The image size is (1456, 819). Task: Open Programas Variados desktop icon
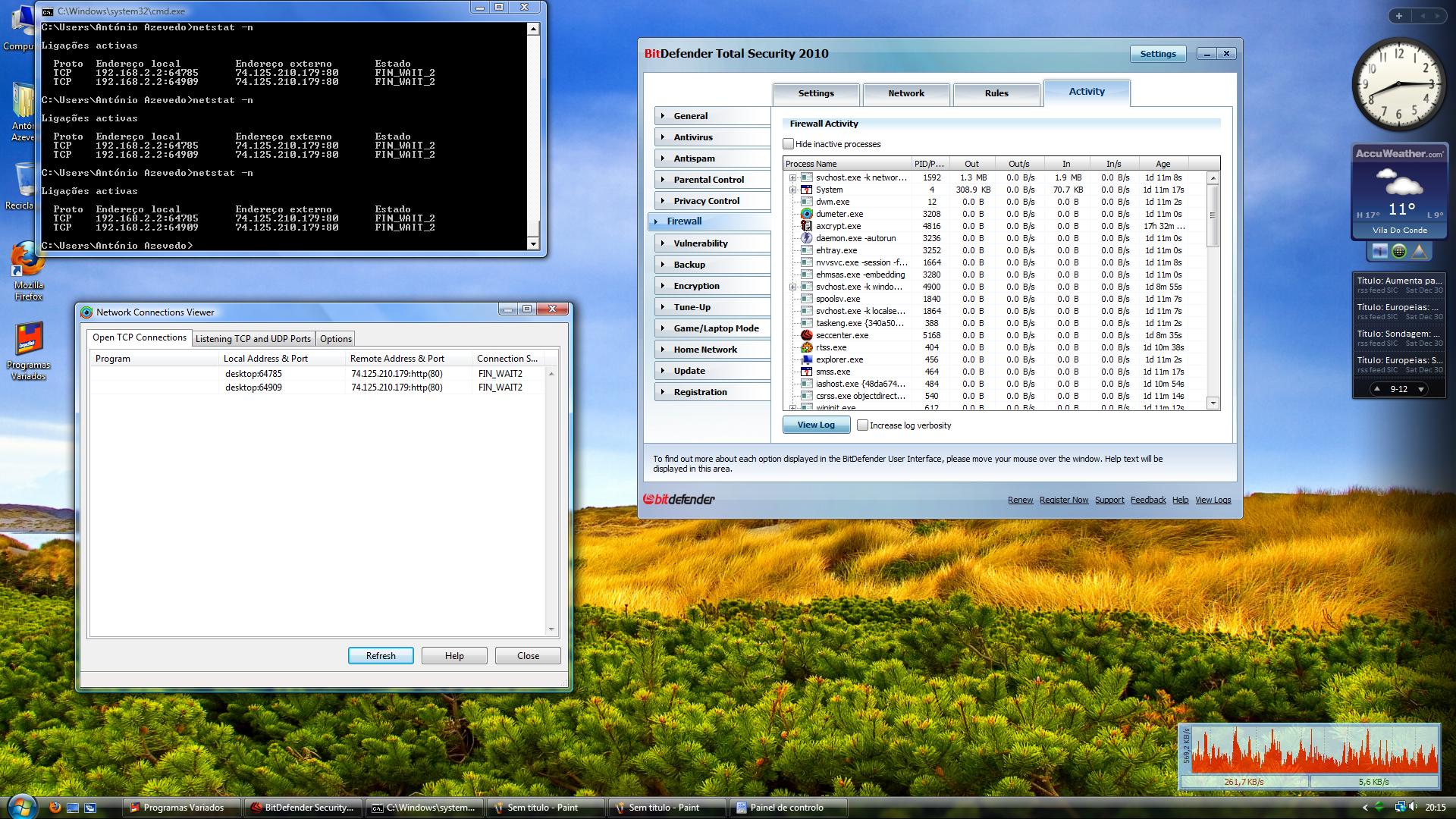pyautogui.click(x=28, y=350)
